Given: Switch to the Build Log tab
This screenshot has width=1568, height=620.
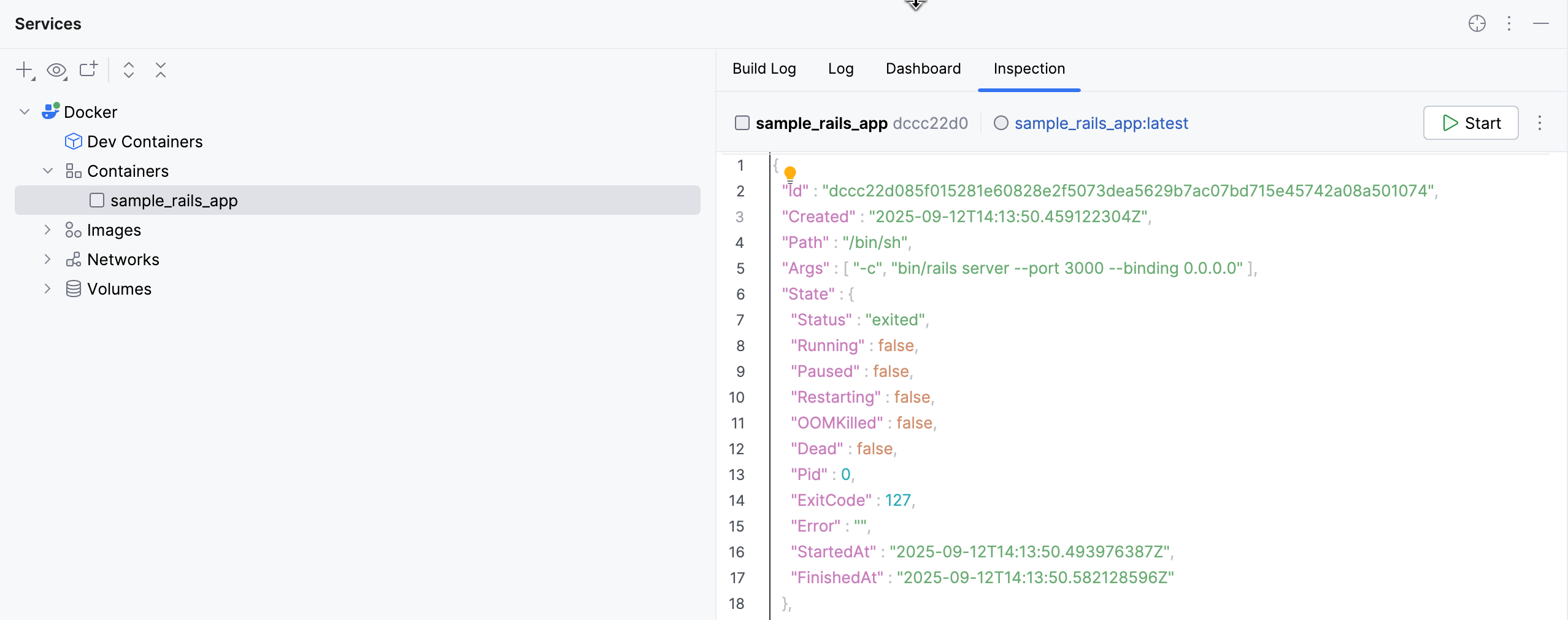Looking at the screenshot, I should (x=764, y=69).
